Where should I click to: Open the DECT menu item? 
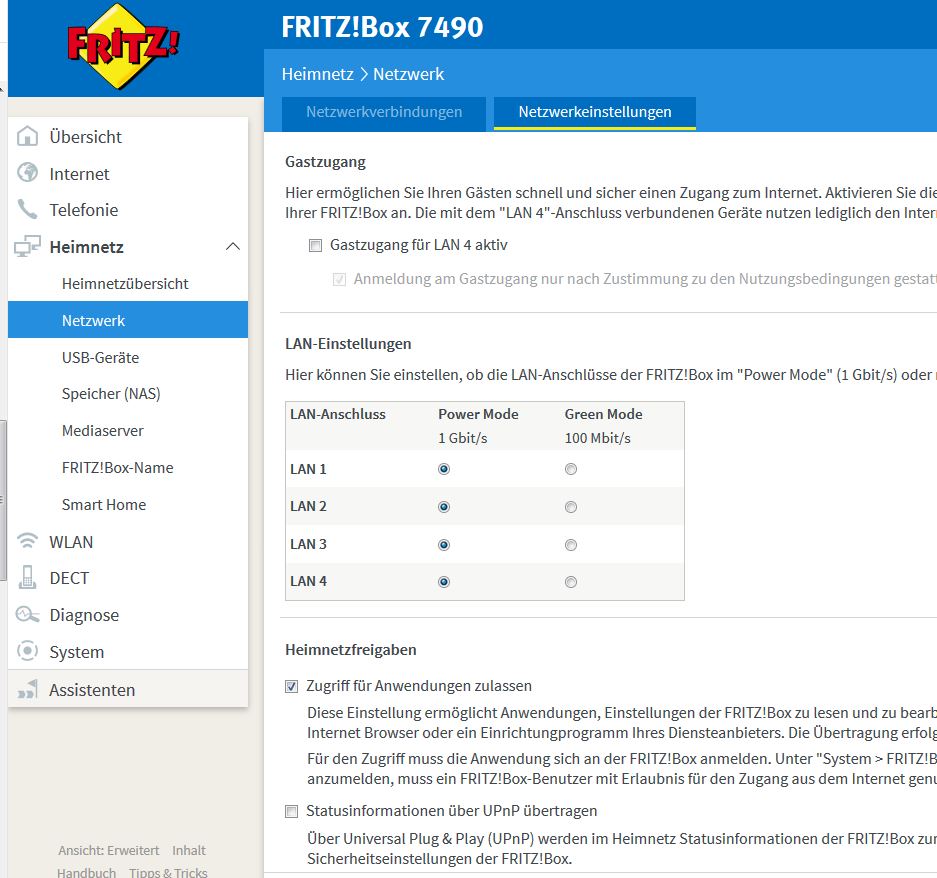coord(128,578)
